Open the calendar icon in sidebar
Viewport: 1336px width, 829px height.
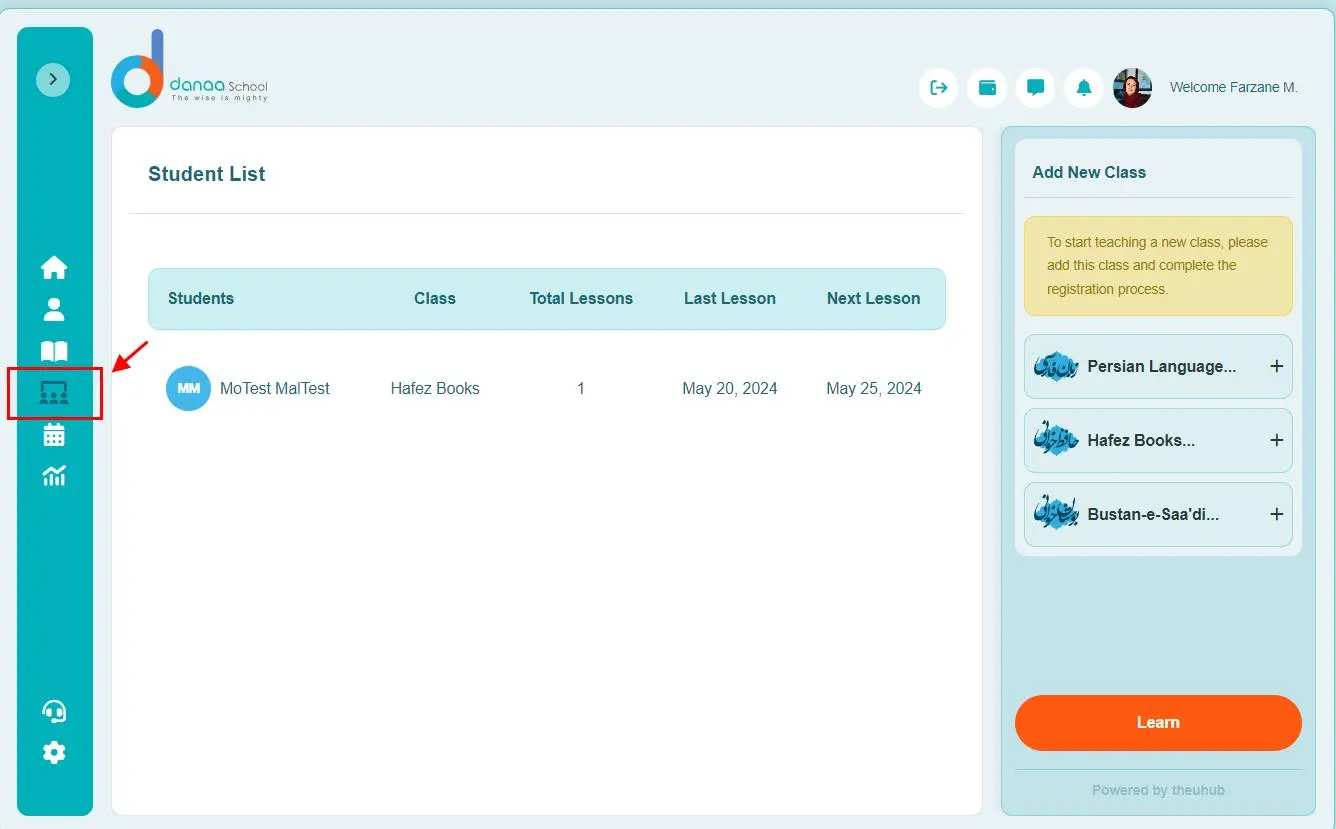point(54,435)
